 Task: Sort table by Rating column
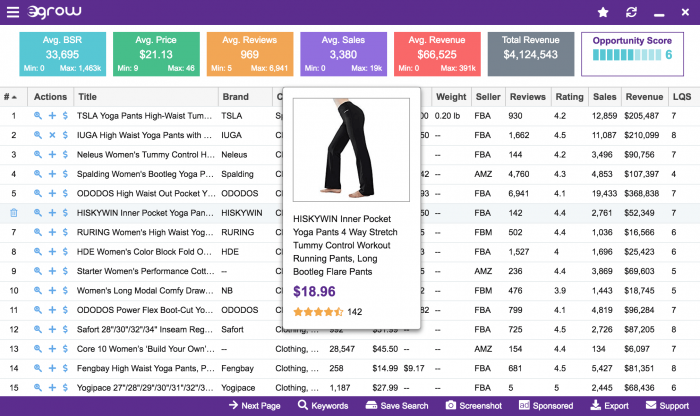(569, 97)
